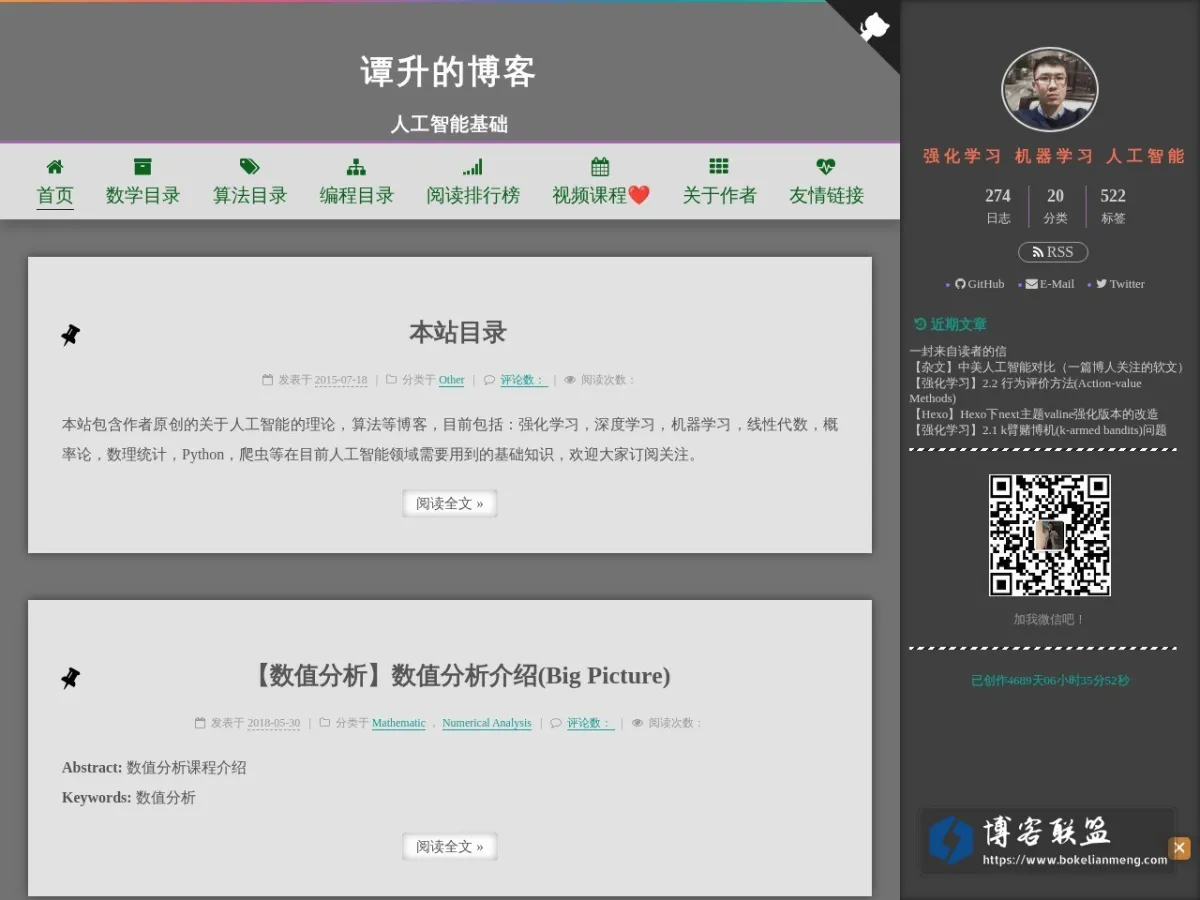Click the 20 分类 count
This screenshot has height=900, width=1200.
point(1056,206)
